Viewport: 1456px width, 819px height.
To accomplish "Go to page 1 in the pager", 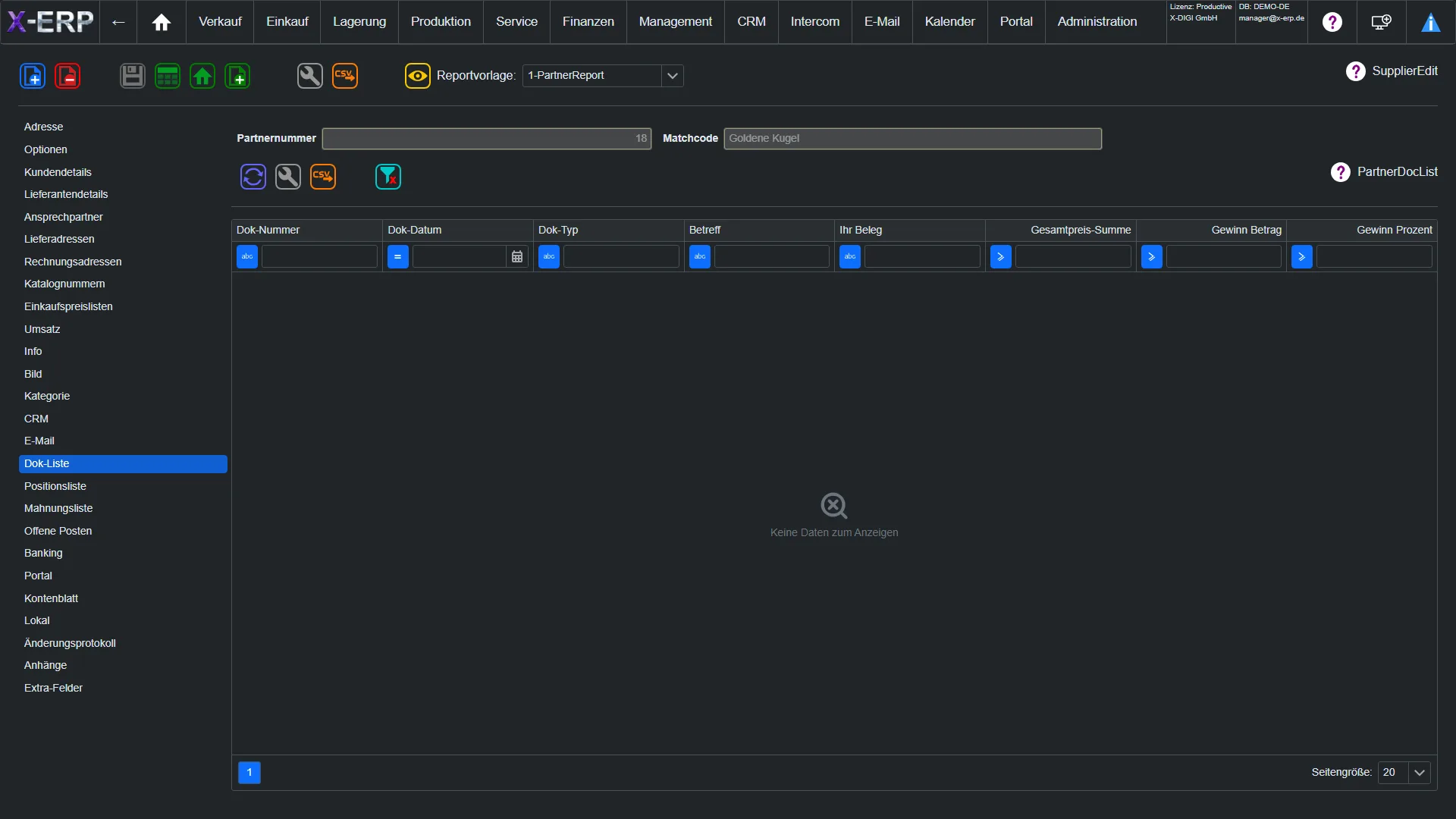I will [249, 773].
